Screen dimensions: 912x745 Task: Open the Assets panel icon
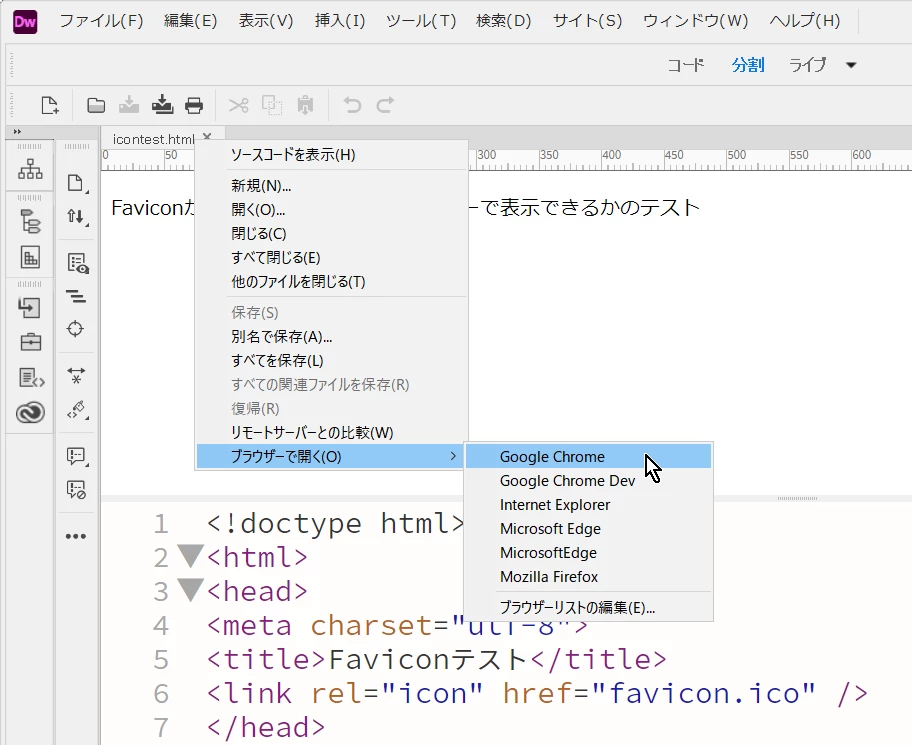(30, 257)
